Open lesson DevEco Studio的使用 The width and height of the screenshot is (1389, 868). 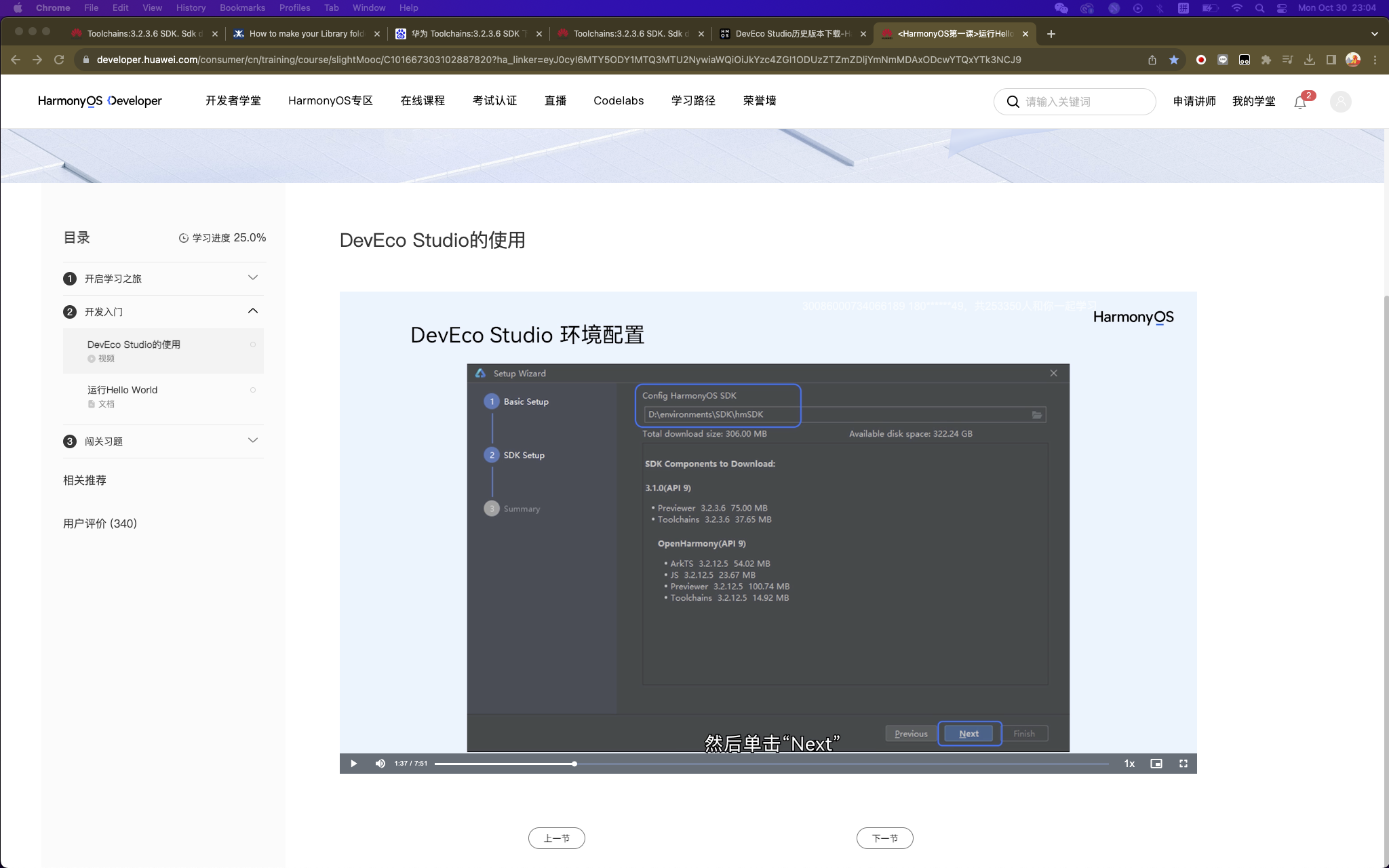(163, 351)
